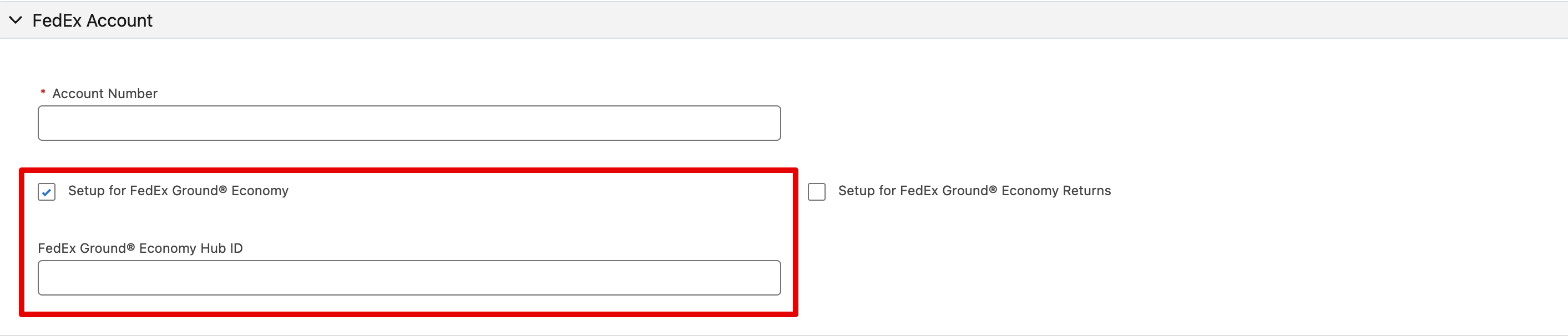The height and width of the screenshot is (336, 1568).
Task: Collapse the FedEx Account section chevron
Action: click(16, 20)
